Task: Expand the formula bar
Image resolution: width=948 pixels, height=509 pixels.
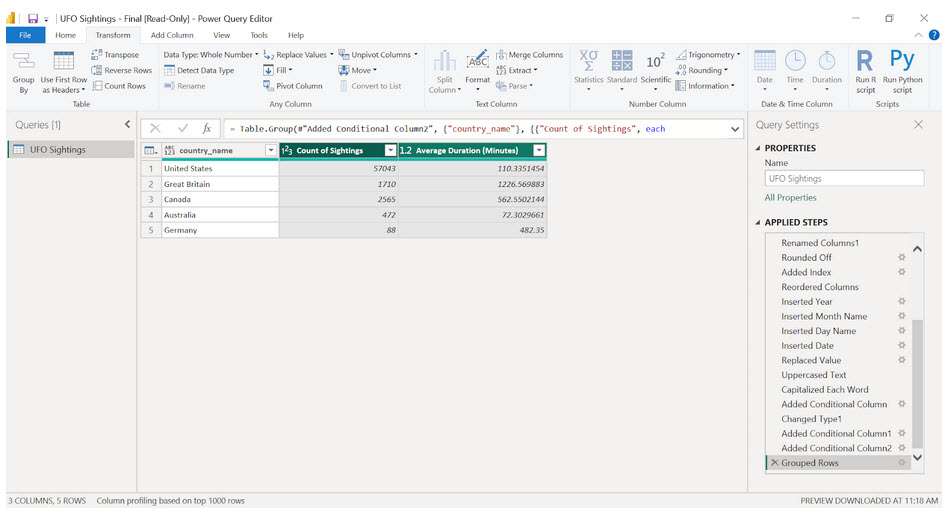Action: pyautogui.click(x=735, y=129)
